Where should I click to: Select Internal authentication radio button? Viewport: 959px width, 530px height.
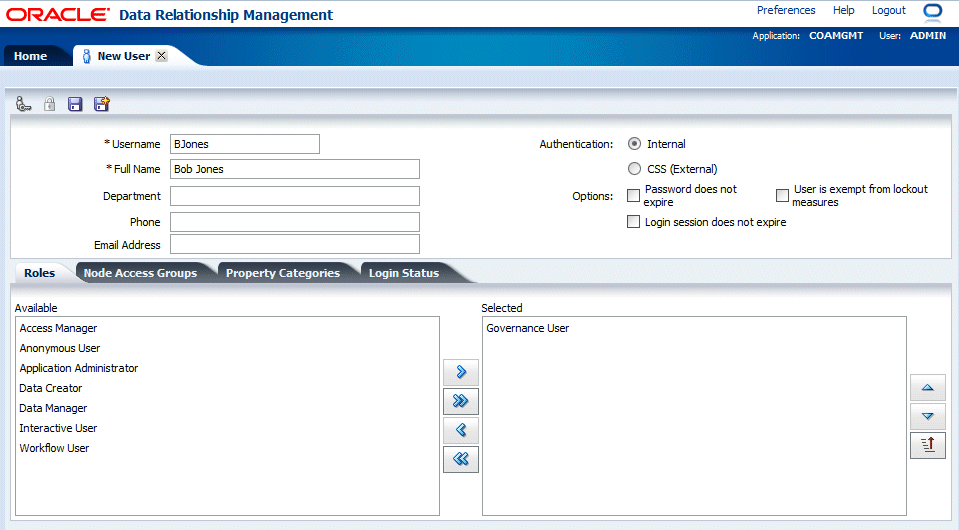[x=634, y=144]
